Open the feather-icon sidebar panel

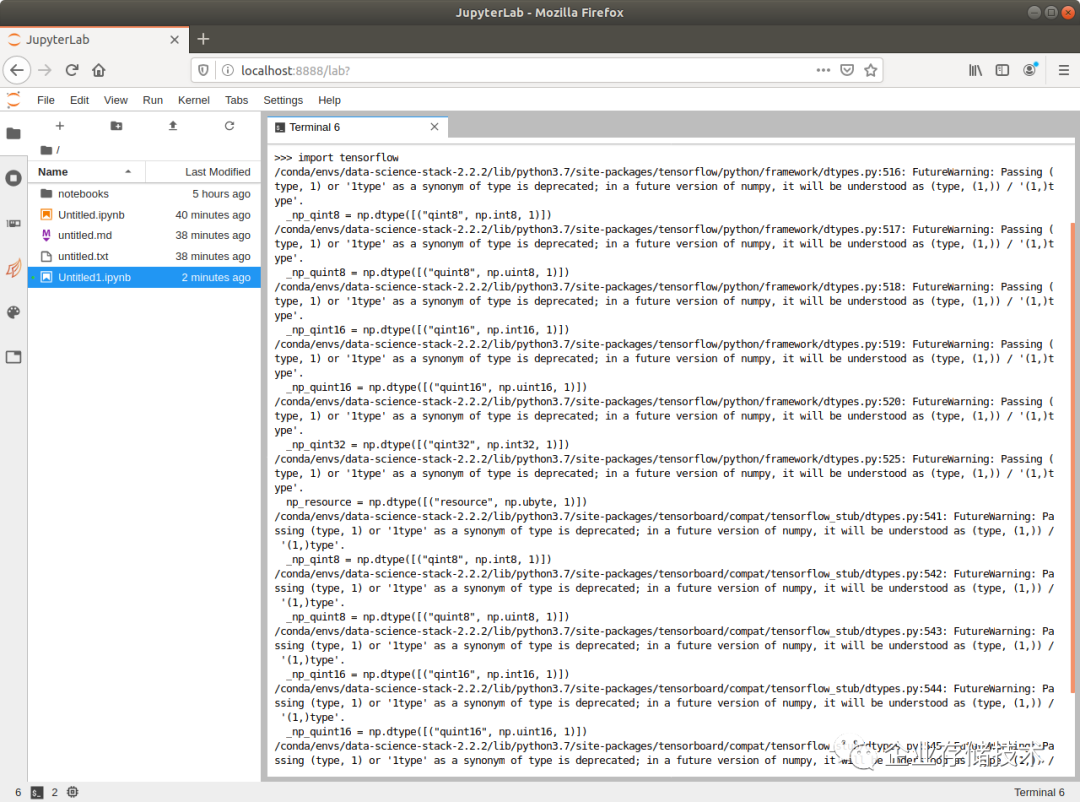13,268
